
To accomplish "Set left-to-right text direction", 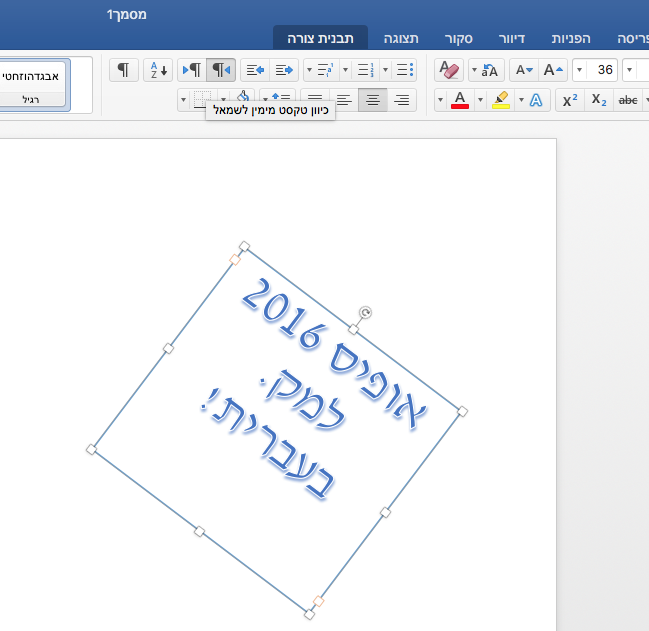I will [192, 70].
